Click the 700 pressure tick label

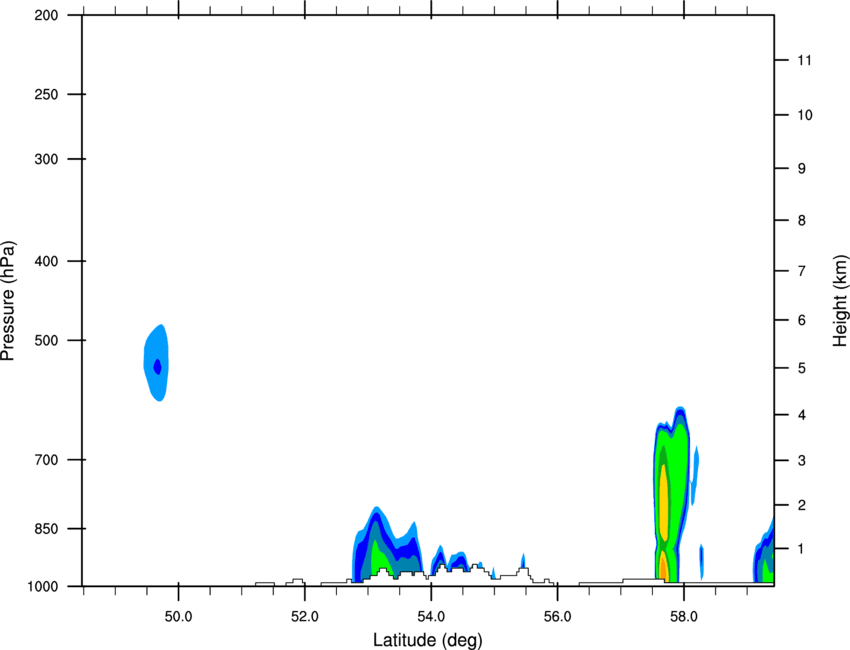[46, 460]
